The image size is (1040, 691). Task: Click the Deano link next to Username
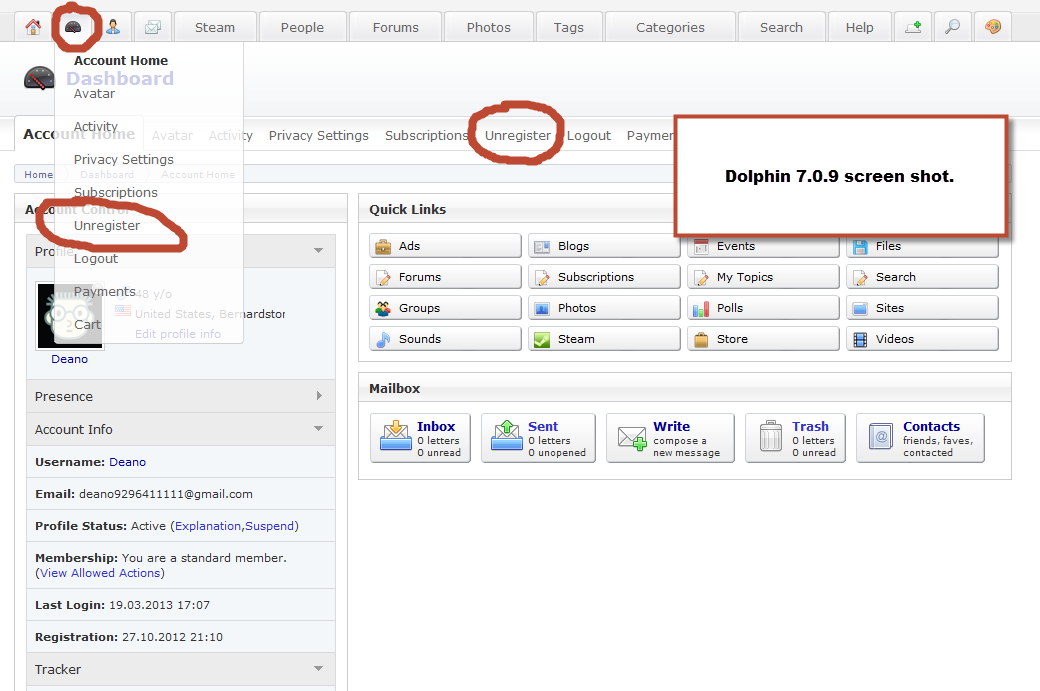coord(127,462)
